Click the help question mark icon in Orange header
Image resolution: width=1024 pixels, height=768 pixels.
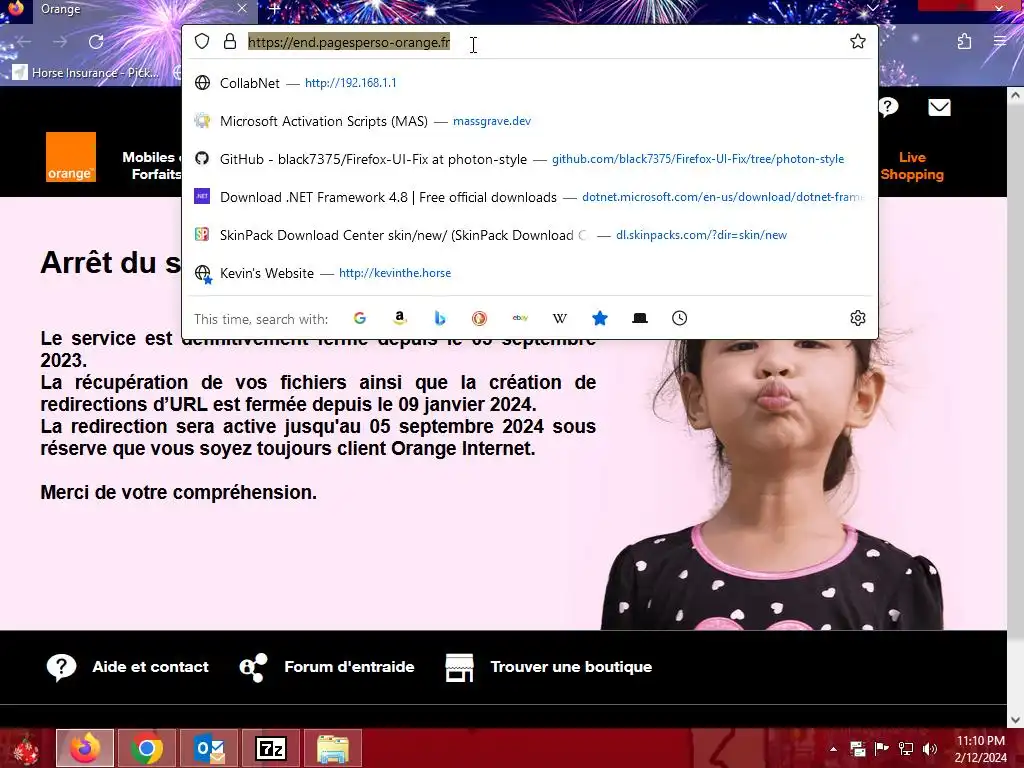[888, 107]
